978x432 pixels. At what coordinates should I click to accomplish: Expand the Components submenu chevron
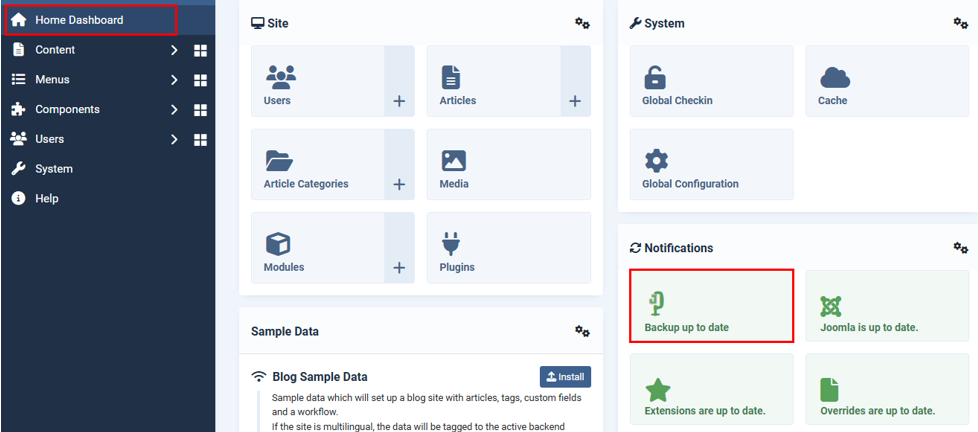pos(175,110)
